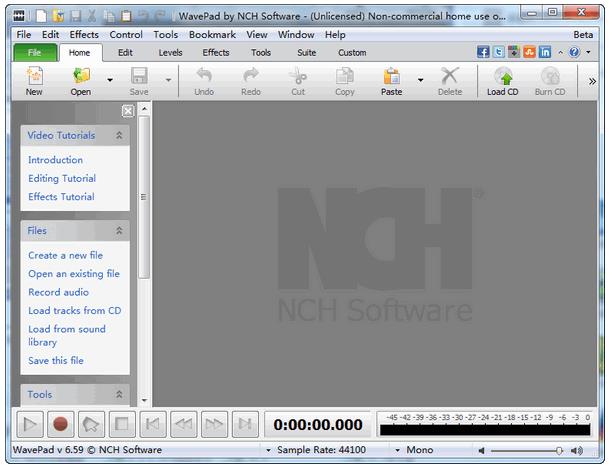Screen dimensions: 609x469
Task: Click Create a new file link
Action: (66, 255)
